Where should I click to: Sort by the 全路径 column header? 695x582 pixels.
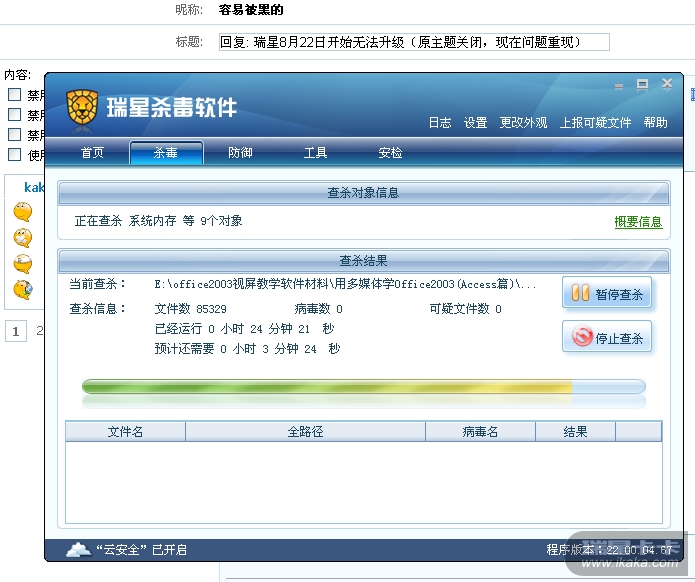pos(305,431)
